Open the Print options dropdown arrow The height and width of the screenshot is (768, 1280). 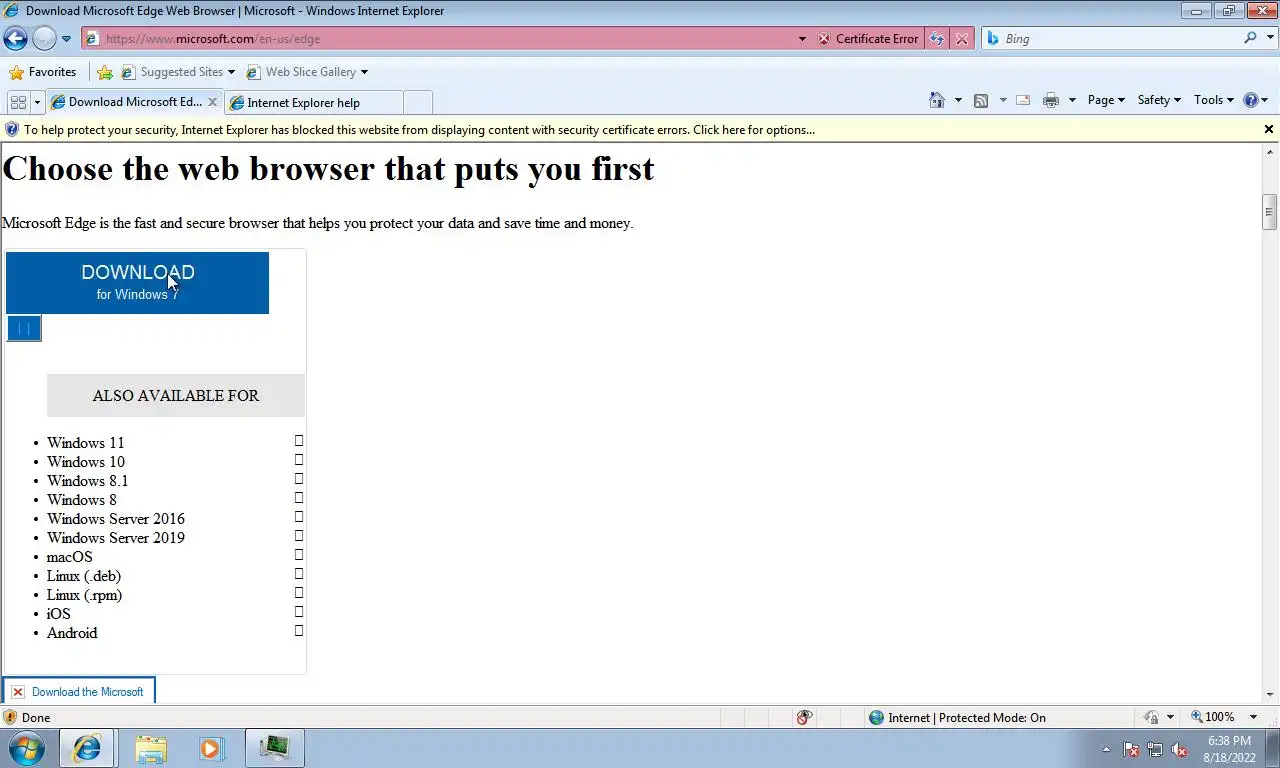(x=1072, y=100)
